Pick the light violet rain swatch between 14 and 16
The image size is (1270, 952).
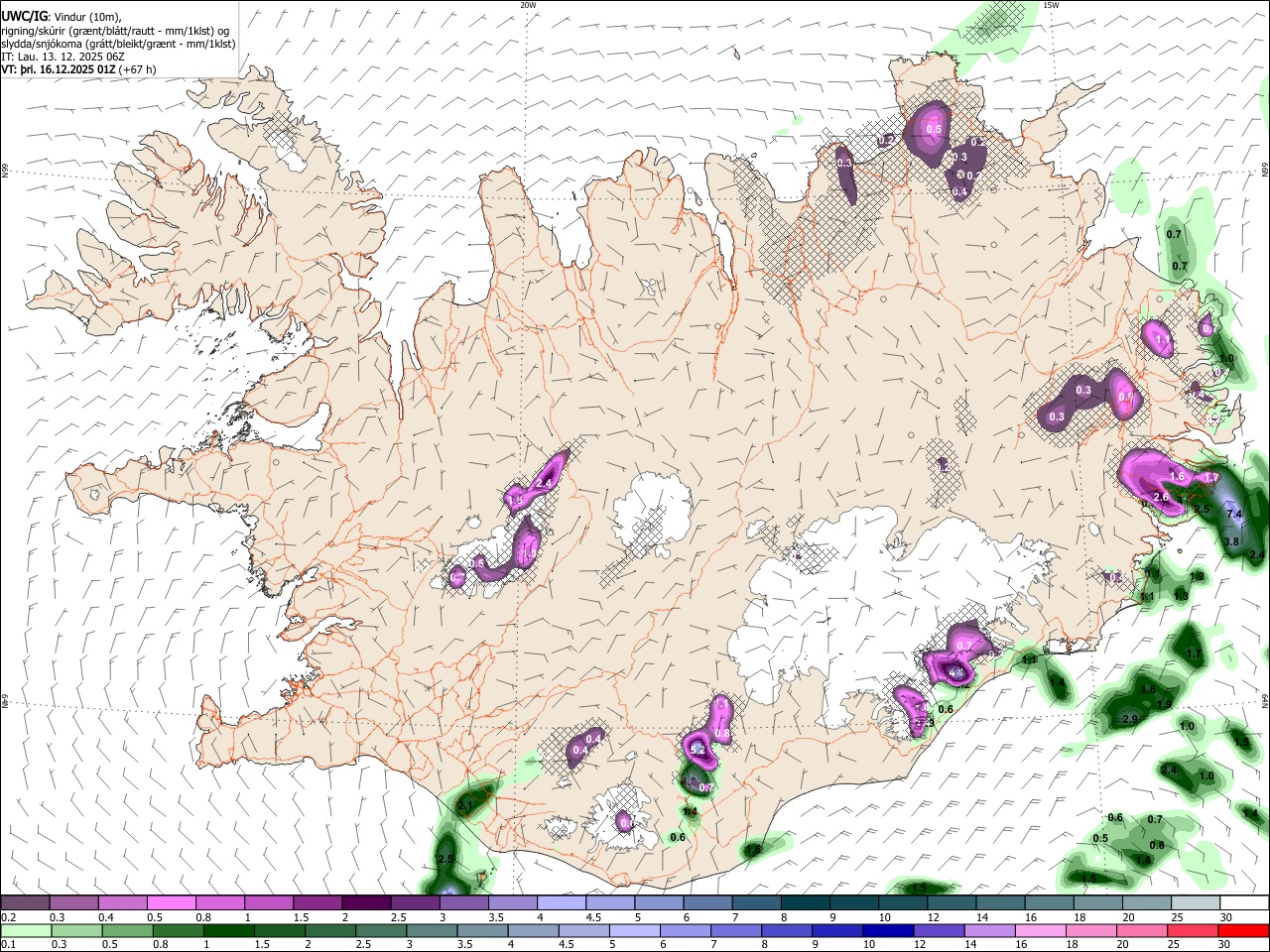(988, 930)
